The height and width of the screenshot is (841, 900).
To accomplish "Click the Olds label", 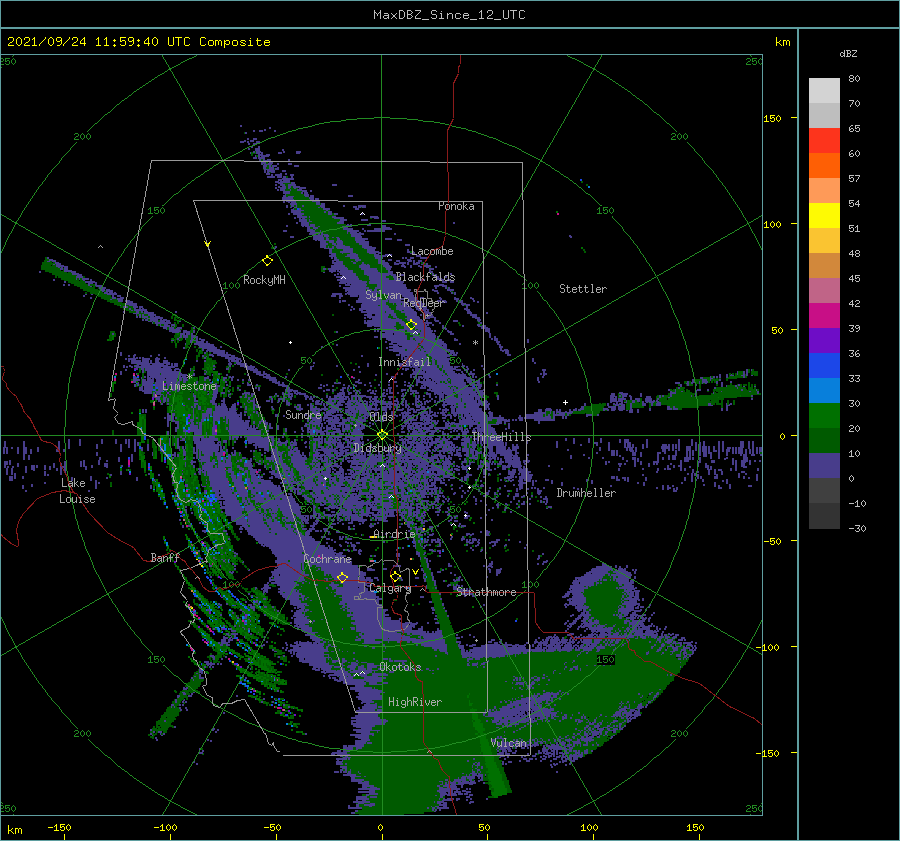I will point(381,417).
